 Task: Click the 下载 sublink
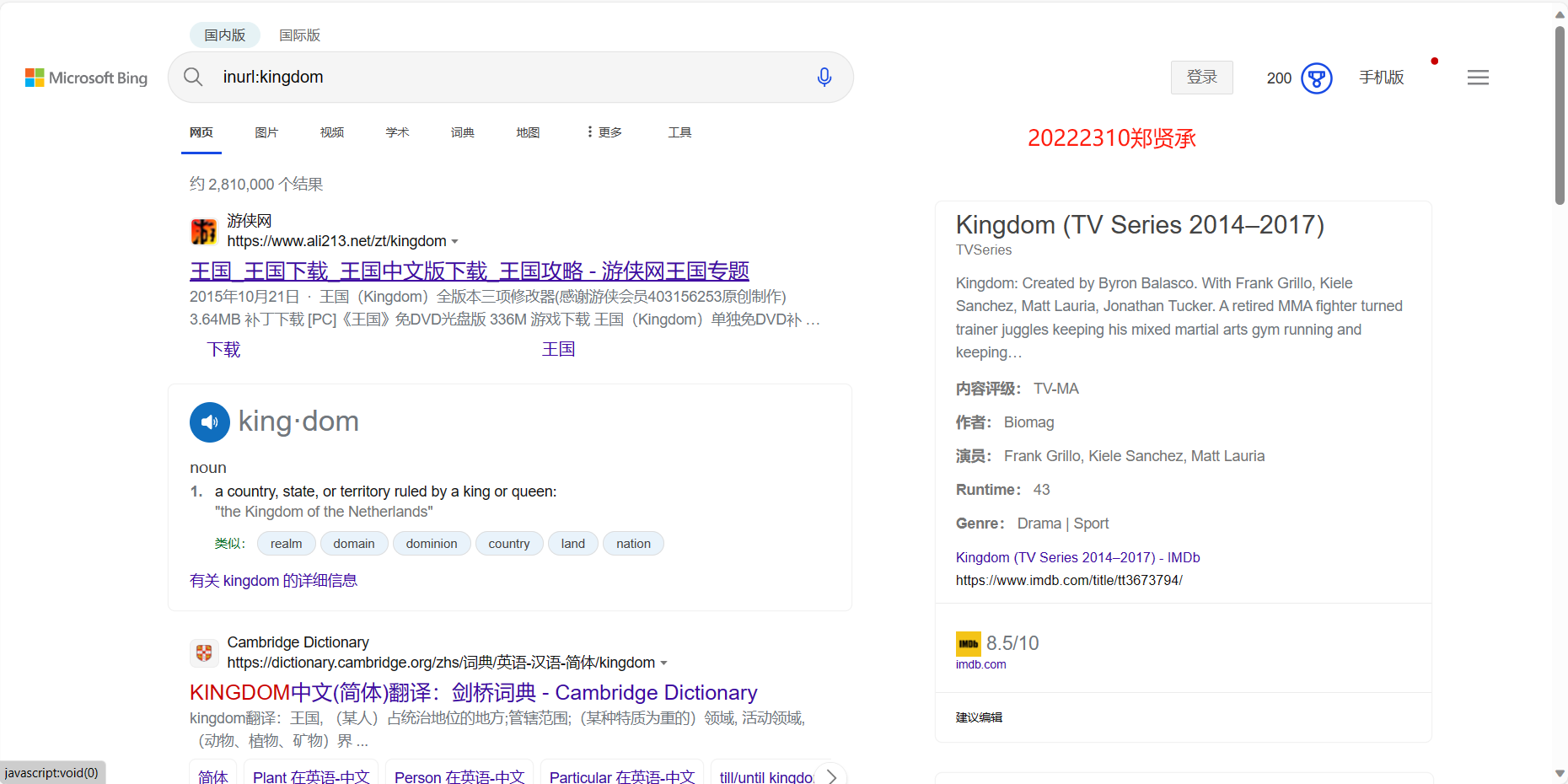coord(223,349)
